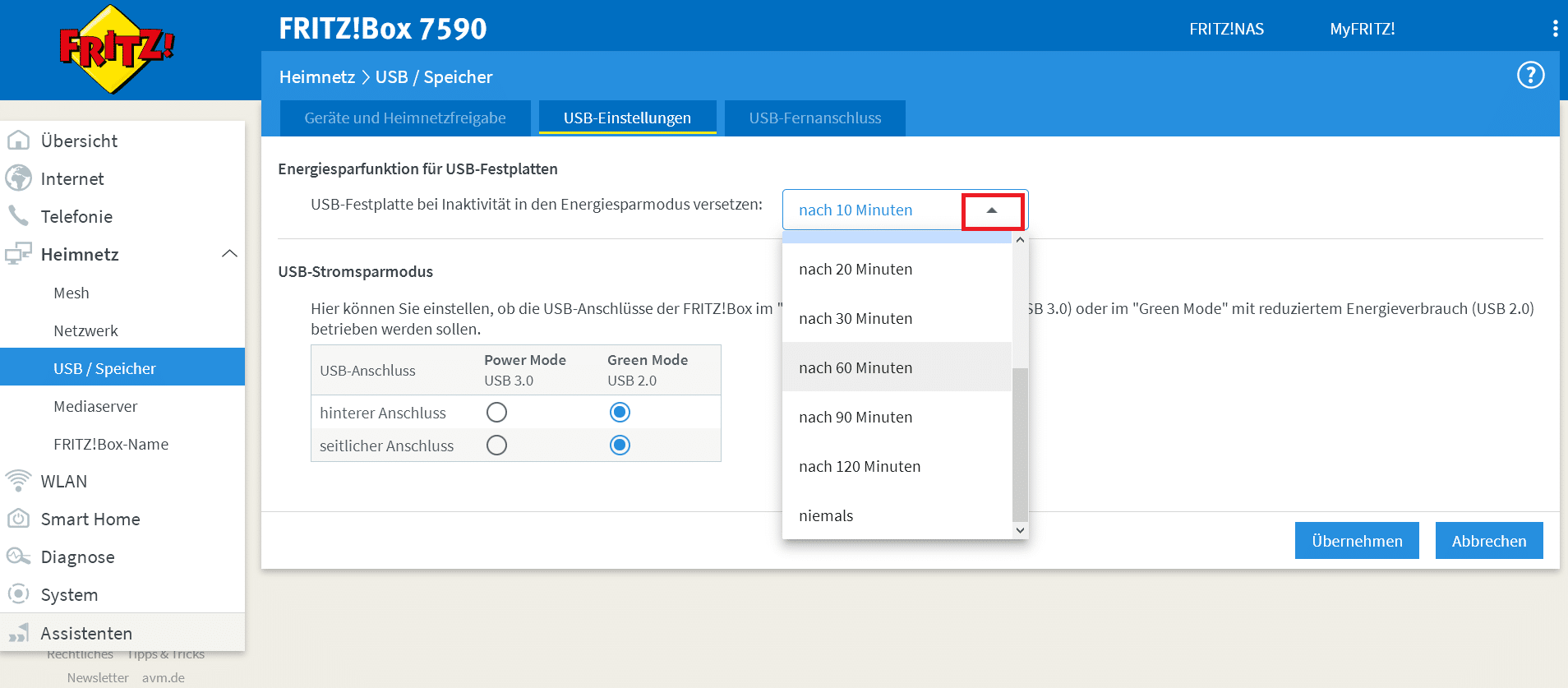
Task: Choose 'nach 120 Minuten' option
Action: point(897,466)
